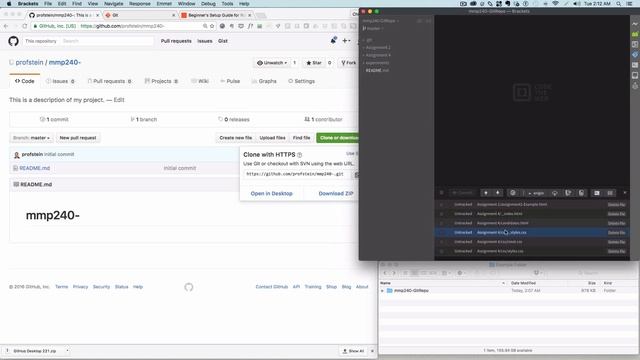Click Chrome address bar URL
This screenshot has height=360, width=640.
point(122,26)
